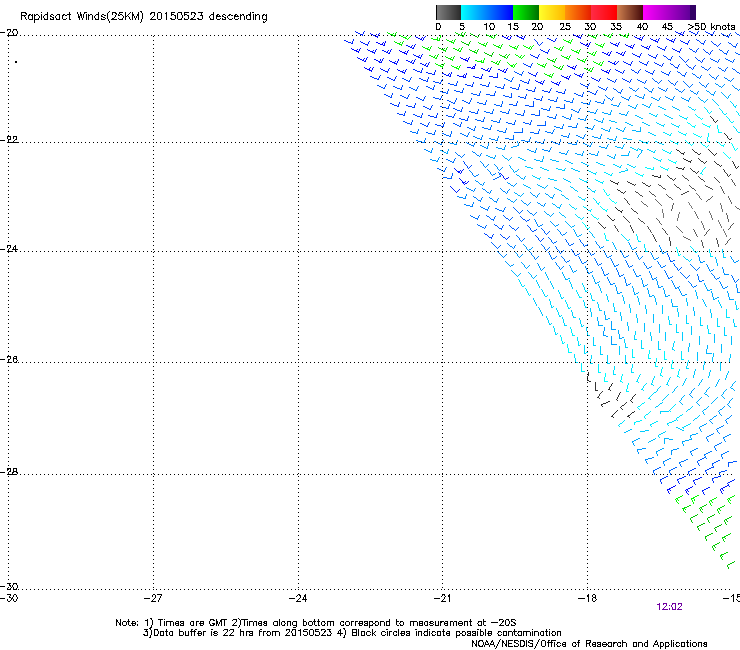Click the cyan-blue 5-15 knots color segment

click(487, 12)
